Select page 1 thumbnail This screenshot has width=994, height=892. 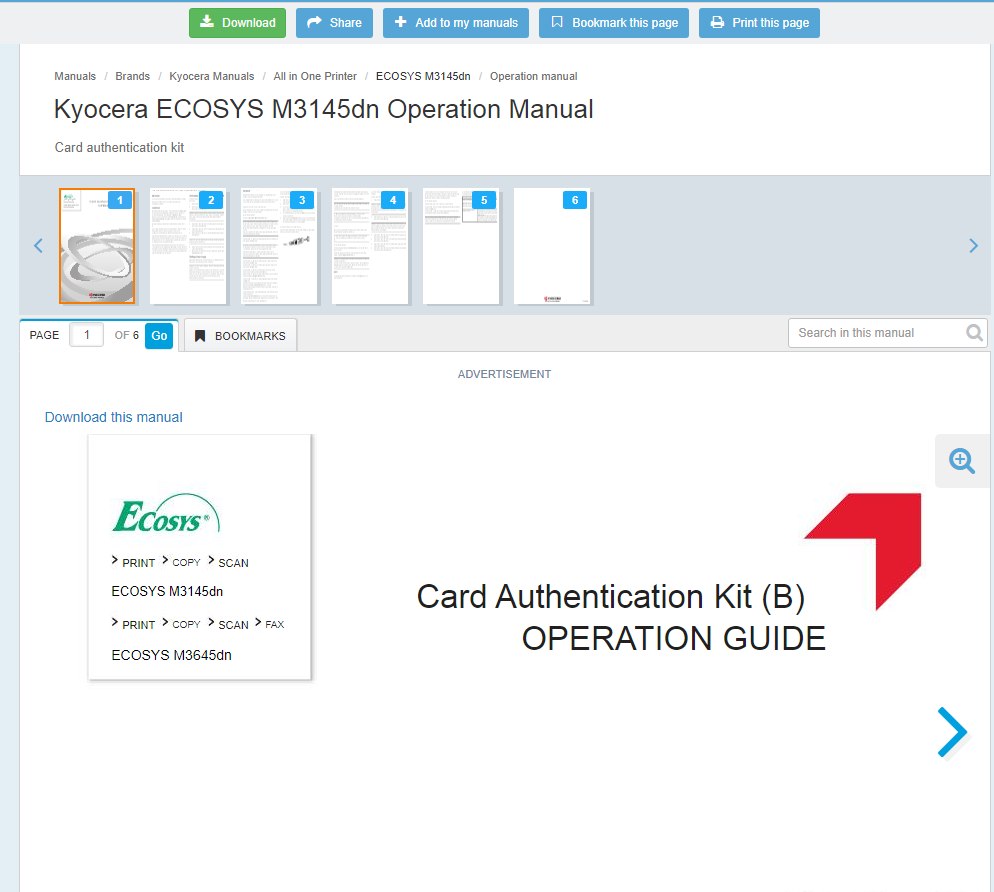click(97, 246)
